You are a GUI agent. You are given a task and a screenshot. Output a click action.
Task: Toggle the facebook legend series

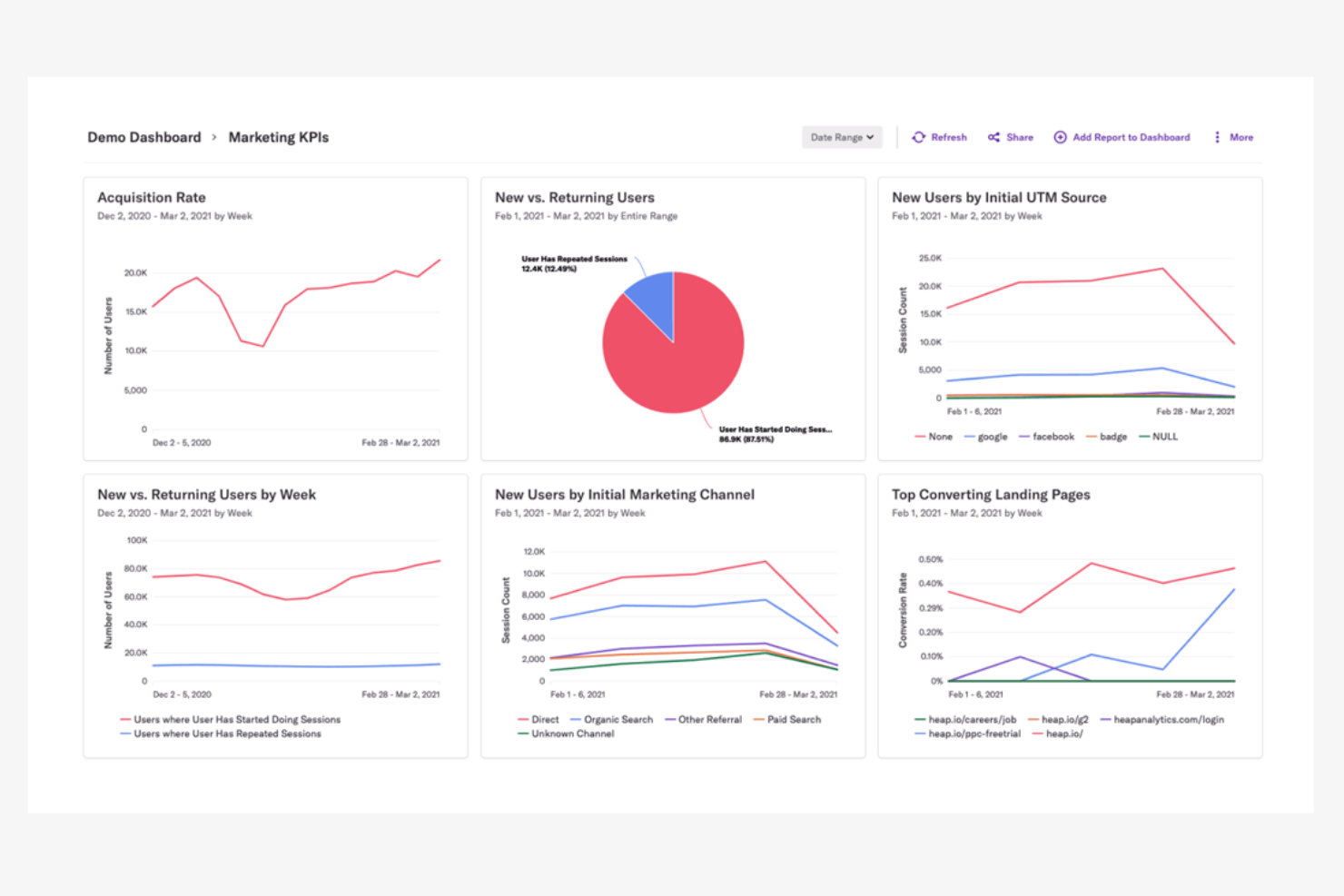pos(1046,437)
